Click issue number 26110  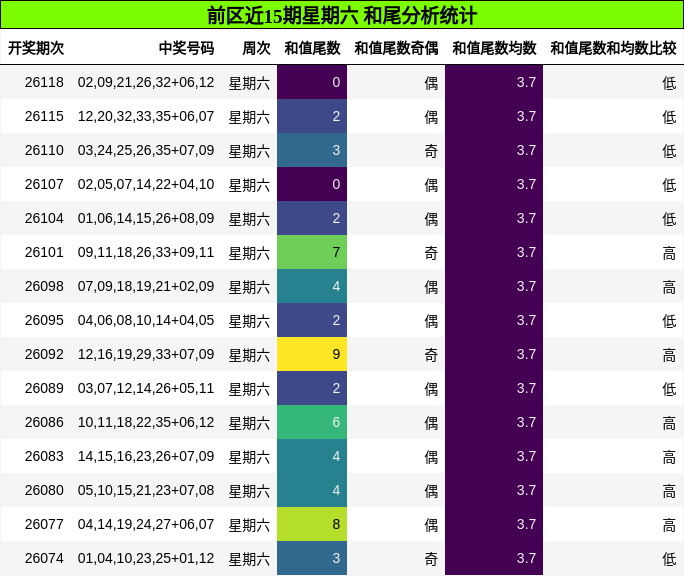(x=44, y=150)
